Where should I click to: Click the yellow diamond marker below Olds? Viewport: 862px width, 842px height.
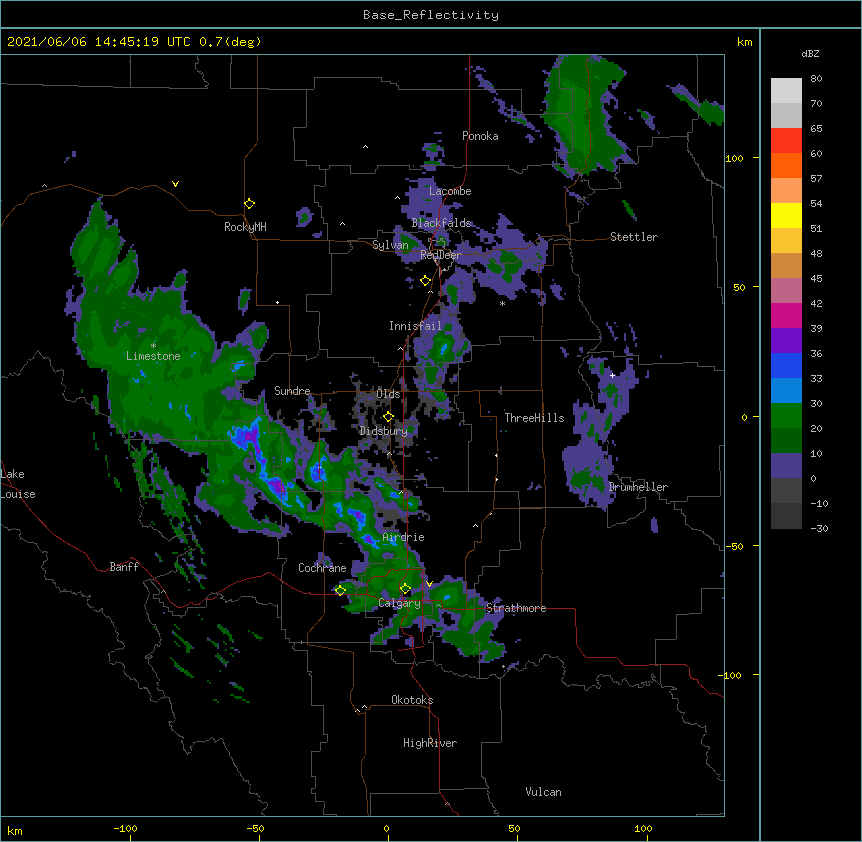pyautogui.click(x=389, y=417)
